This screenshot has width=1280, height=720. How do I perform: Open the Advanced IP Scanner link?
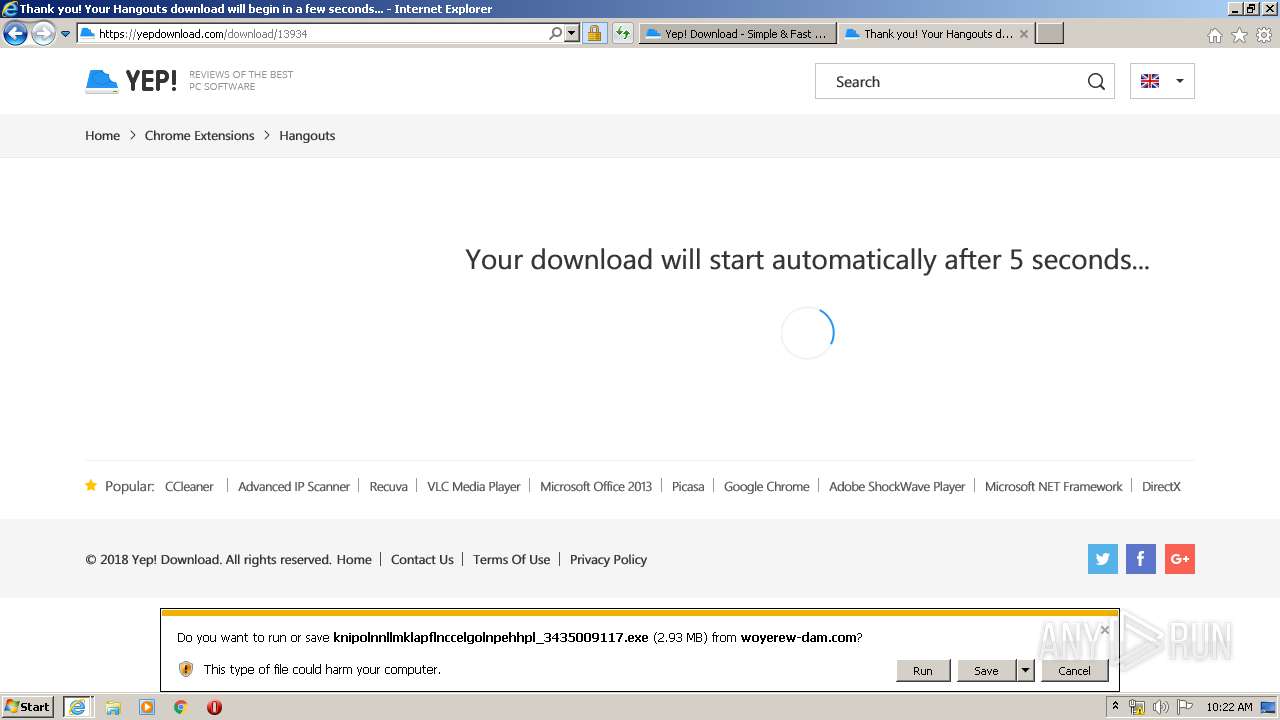[294, 486]
